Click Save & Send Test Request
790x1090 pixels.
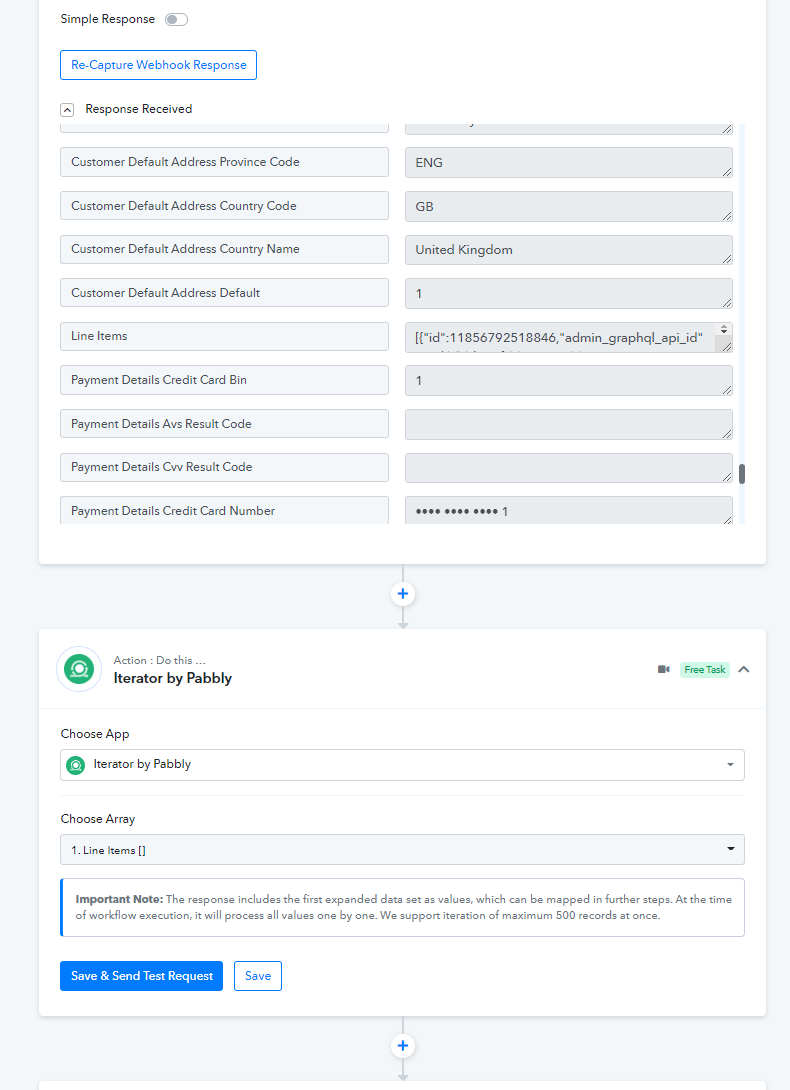[x=141, y=976]
